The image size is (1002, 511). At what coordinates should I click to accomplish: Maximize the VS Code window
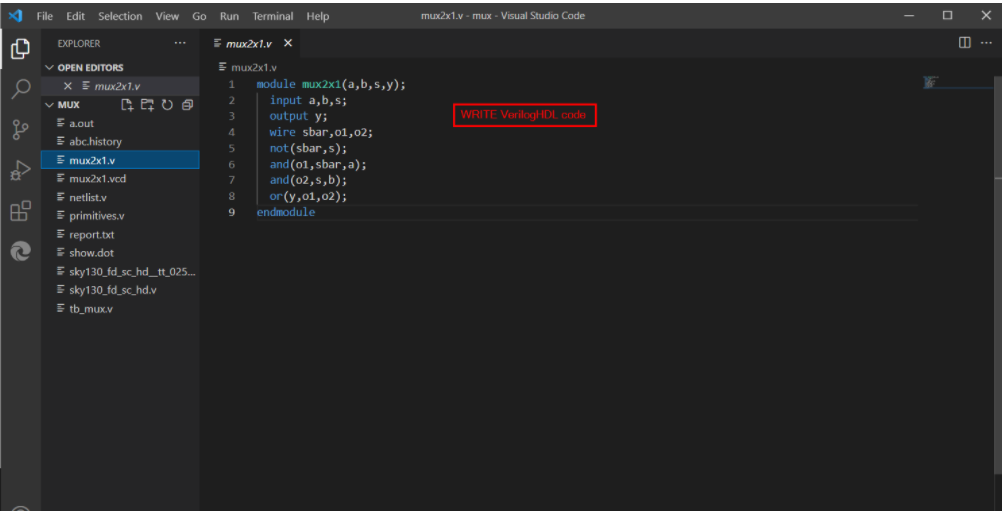pyautogui.click(x=948, y=15)
